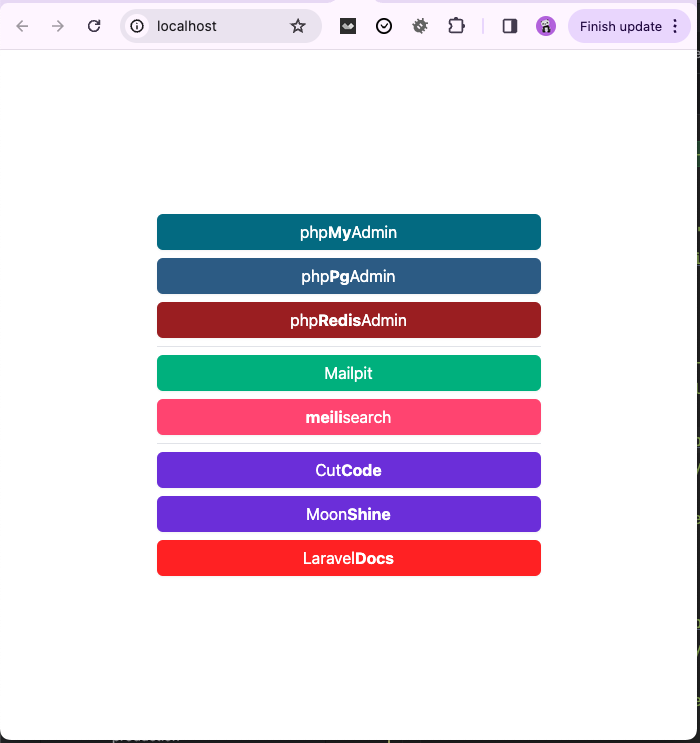Open the Chrome three-dot menu

pyautogui.click(x=675, y=26)
